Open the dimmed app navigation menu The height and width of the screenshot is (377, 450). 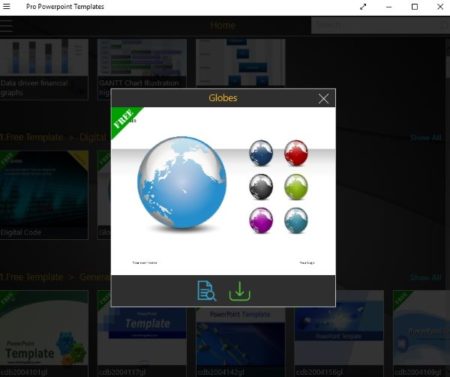click(x=6, y=26)
